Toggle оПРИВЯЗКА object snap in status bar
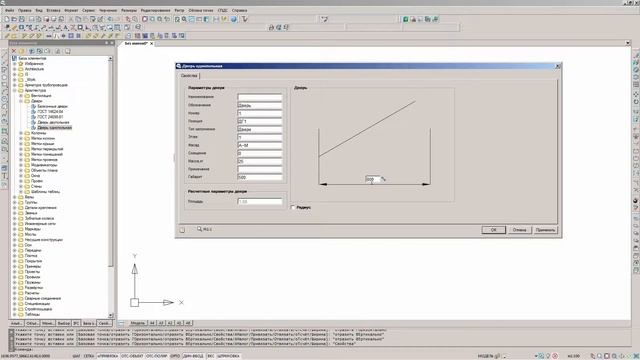This screenshot has height=360, width=640. coord(108,356)
